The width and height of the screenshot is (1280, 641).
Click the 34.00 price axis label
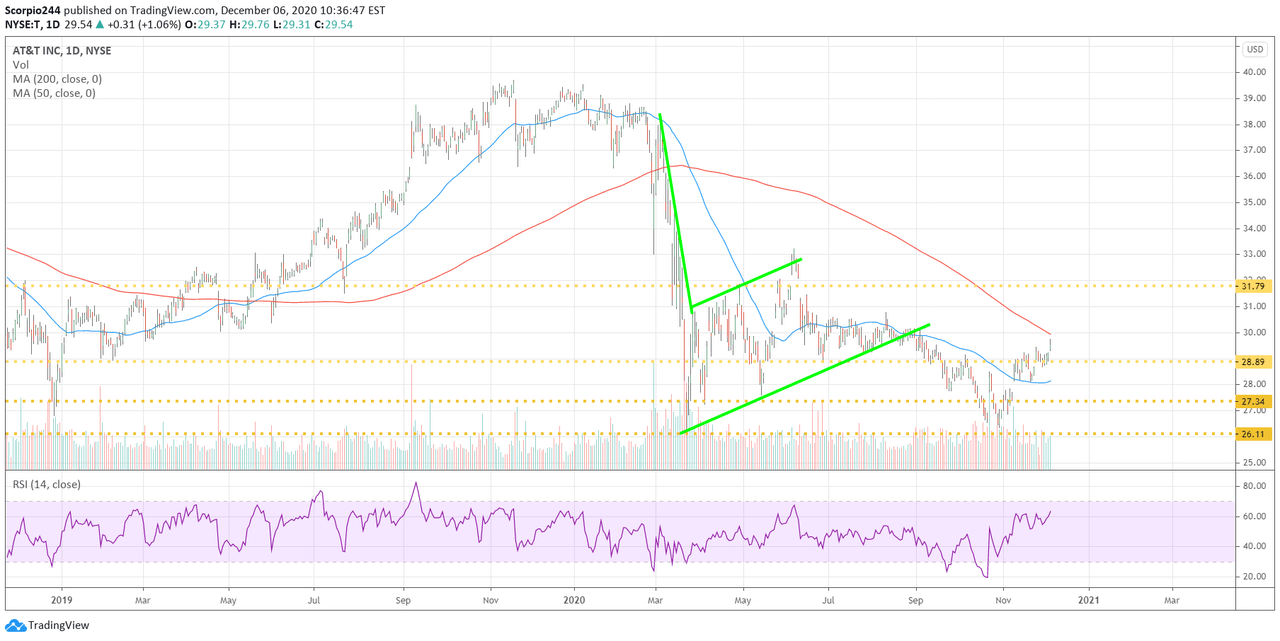(1255, 229)
